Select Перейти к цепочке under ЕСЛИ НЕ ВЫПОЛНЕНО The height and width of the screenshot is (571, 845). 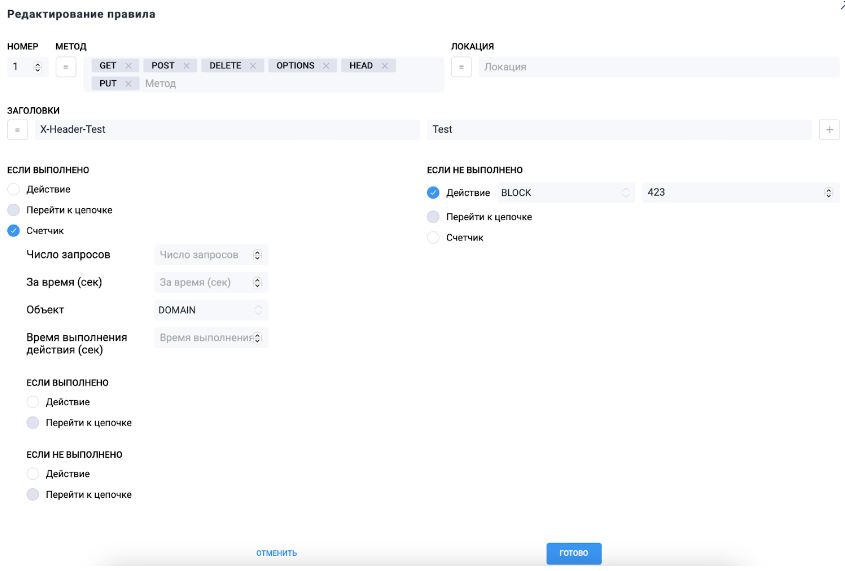click(x=433, y=217)
